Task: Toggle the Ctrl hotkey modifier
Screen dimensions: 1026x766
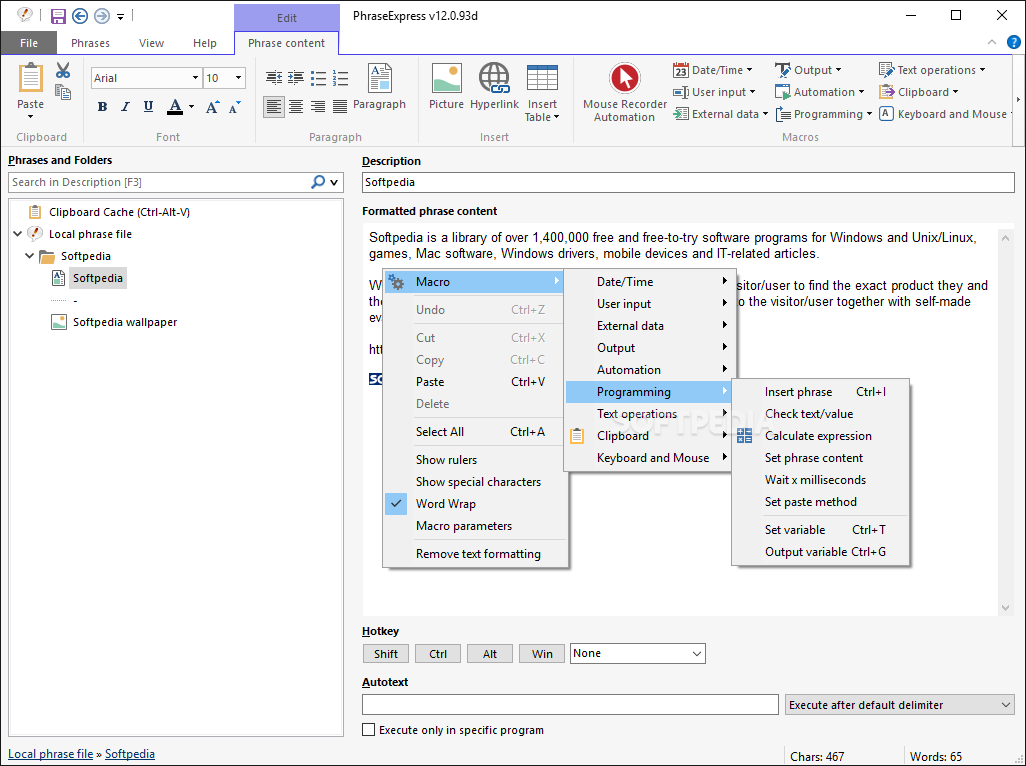Action: pyautogui.click(x=438, y=653)
